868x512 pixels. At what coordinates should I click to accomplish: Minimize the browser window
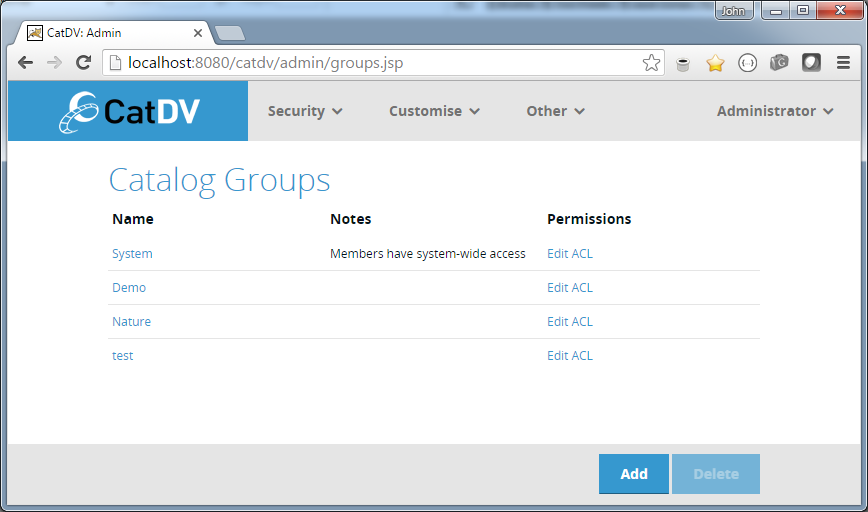click(x=776, y=11)
